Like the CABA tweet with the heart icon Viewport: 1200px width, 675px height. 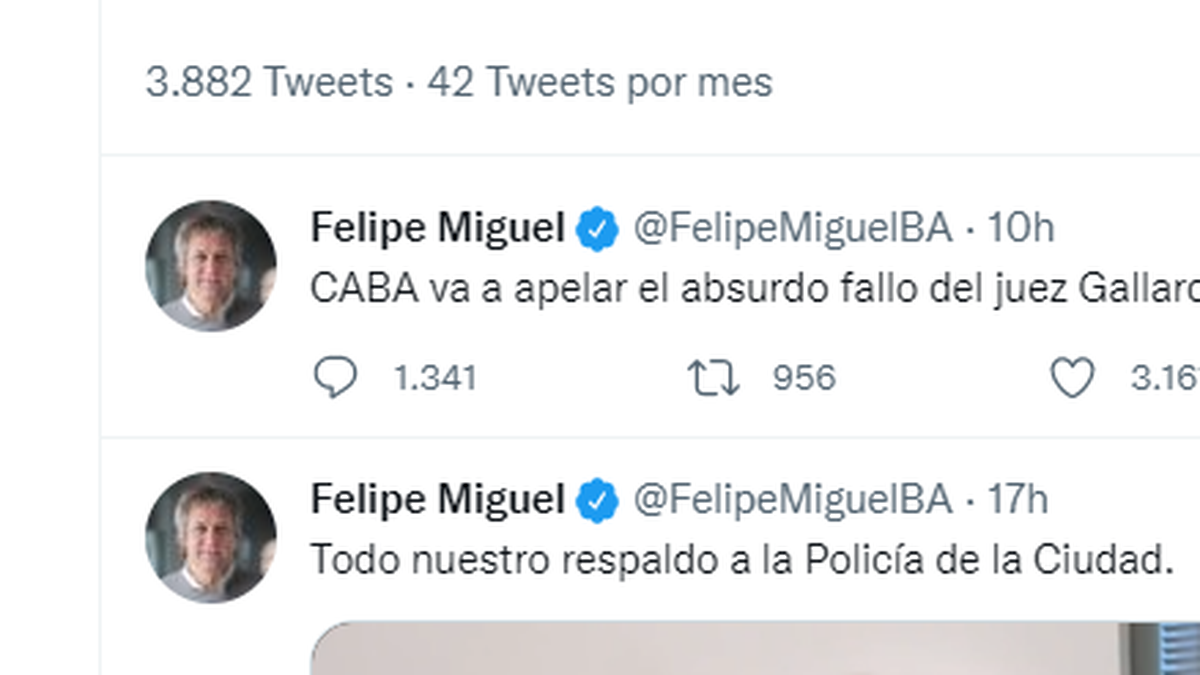coord(1072,378)
